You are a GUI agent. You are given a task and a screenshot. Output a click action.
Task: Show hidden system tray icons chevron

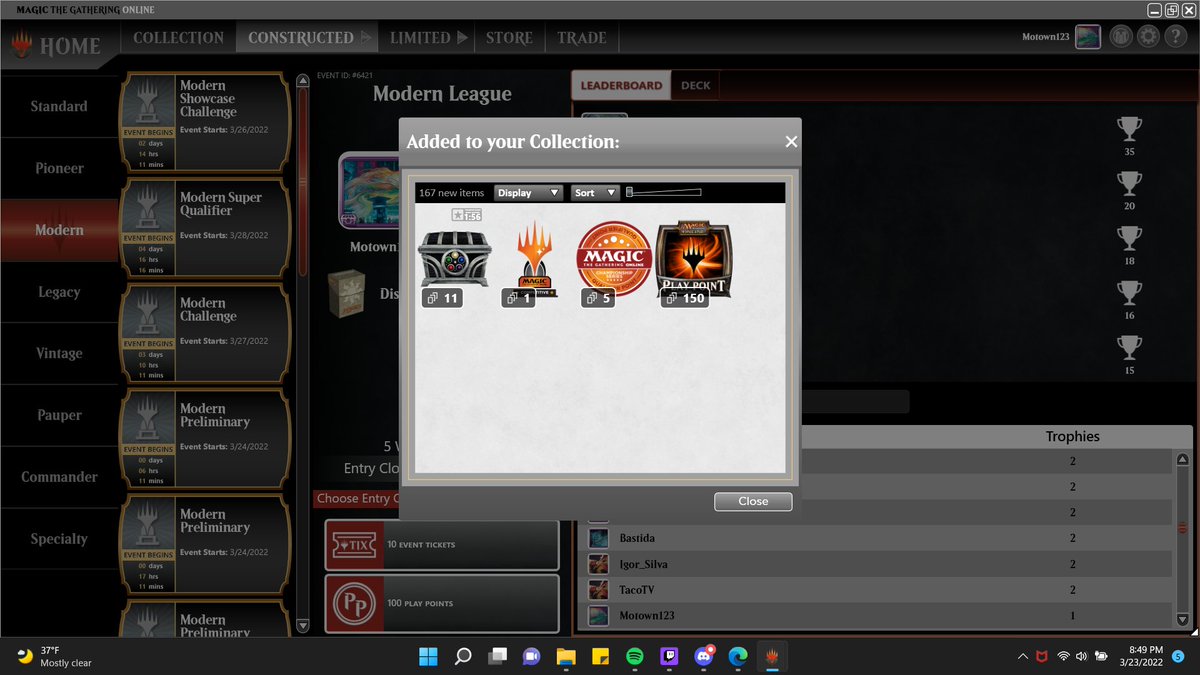tap(1022, 656)
